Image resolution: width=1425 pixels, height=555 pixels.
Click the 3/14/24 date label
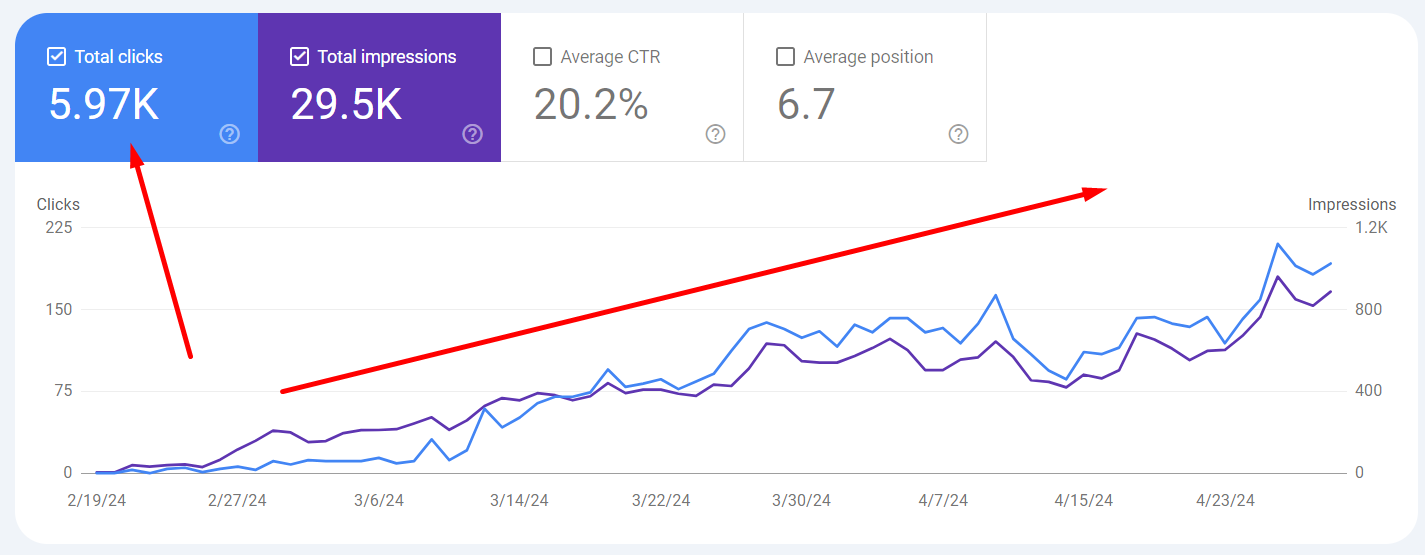pyautogui.click(x=520, y=500)
